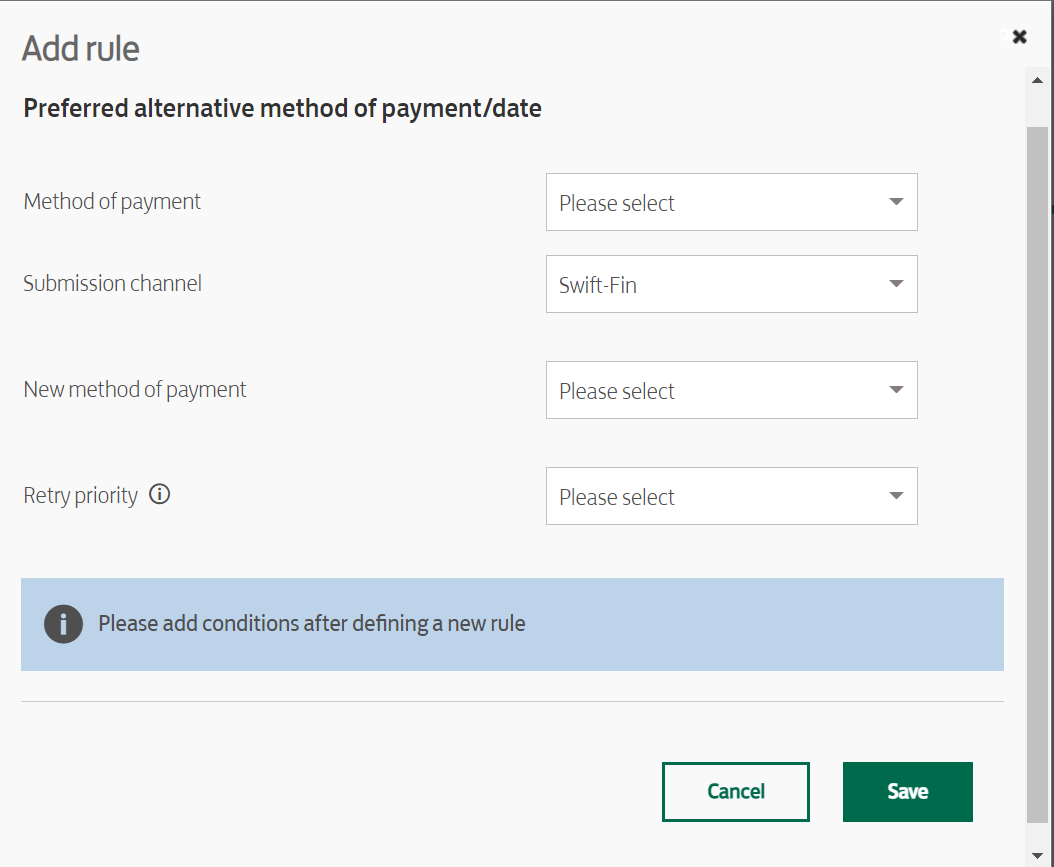This screenshot has width=1054, height=867.
Task: Open the Method of payment dropdown
Action: 731,202
